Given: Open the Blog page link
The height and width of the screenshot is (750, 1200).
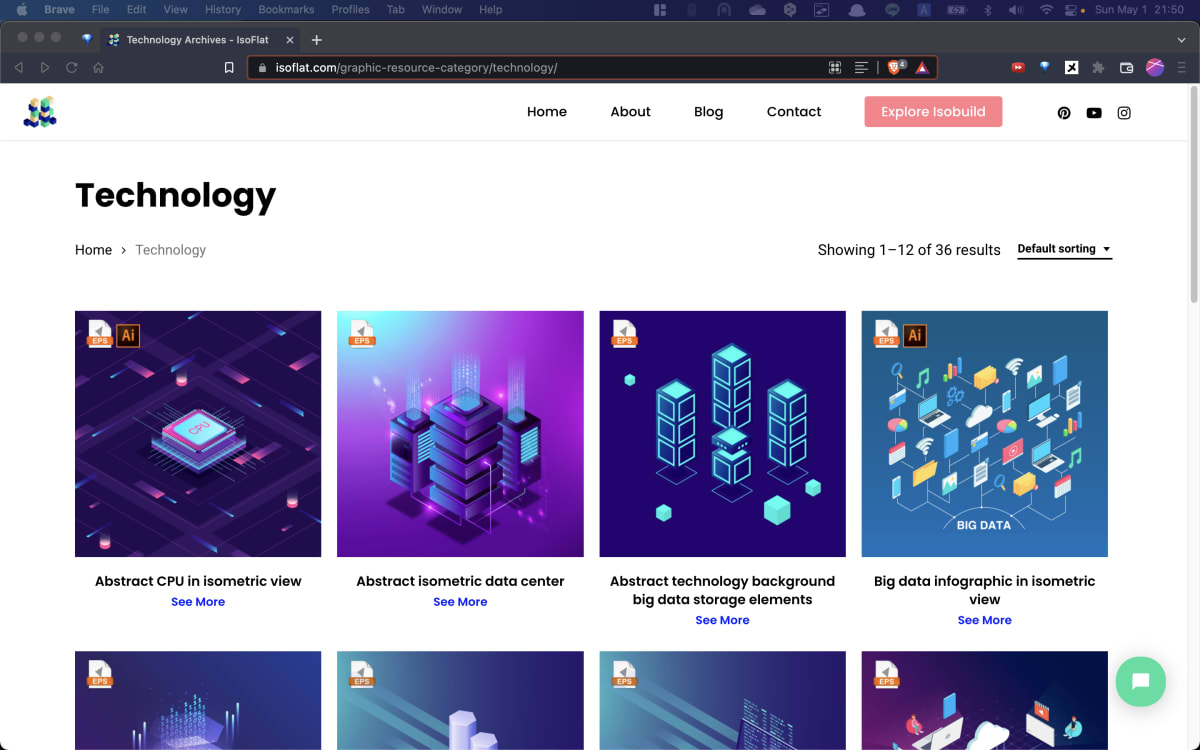Looking at the screenshot, I should click(x=708, y=112).
